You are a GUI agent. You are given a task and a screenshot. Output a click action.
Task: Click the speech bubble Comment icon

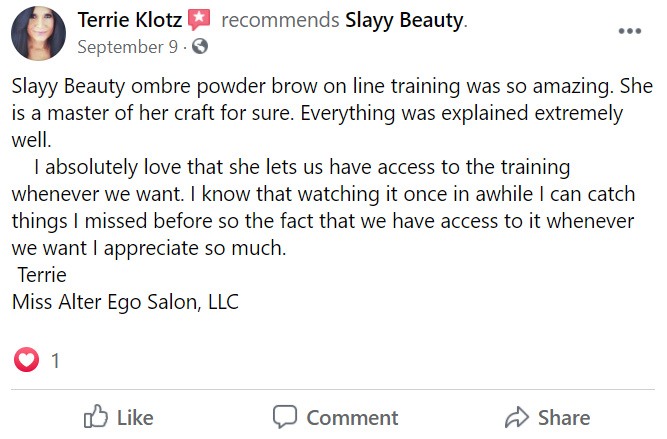coord(285,417)
